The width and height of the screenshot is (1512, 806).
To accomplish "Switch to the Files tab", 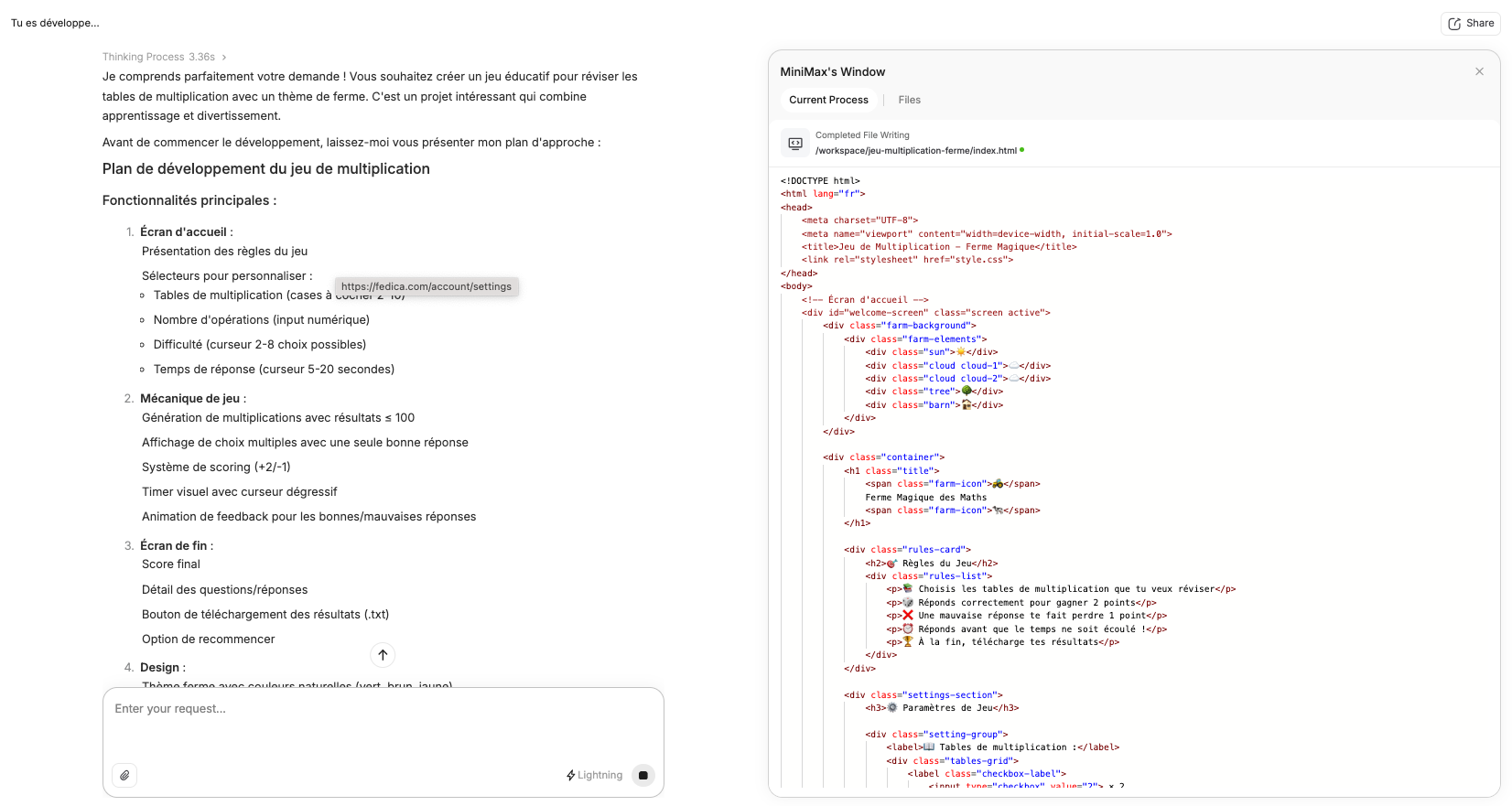I will point(909,100).
